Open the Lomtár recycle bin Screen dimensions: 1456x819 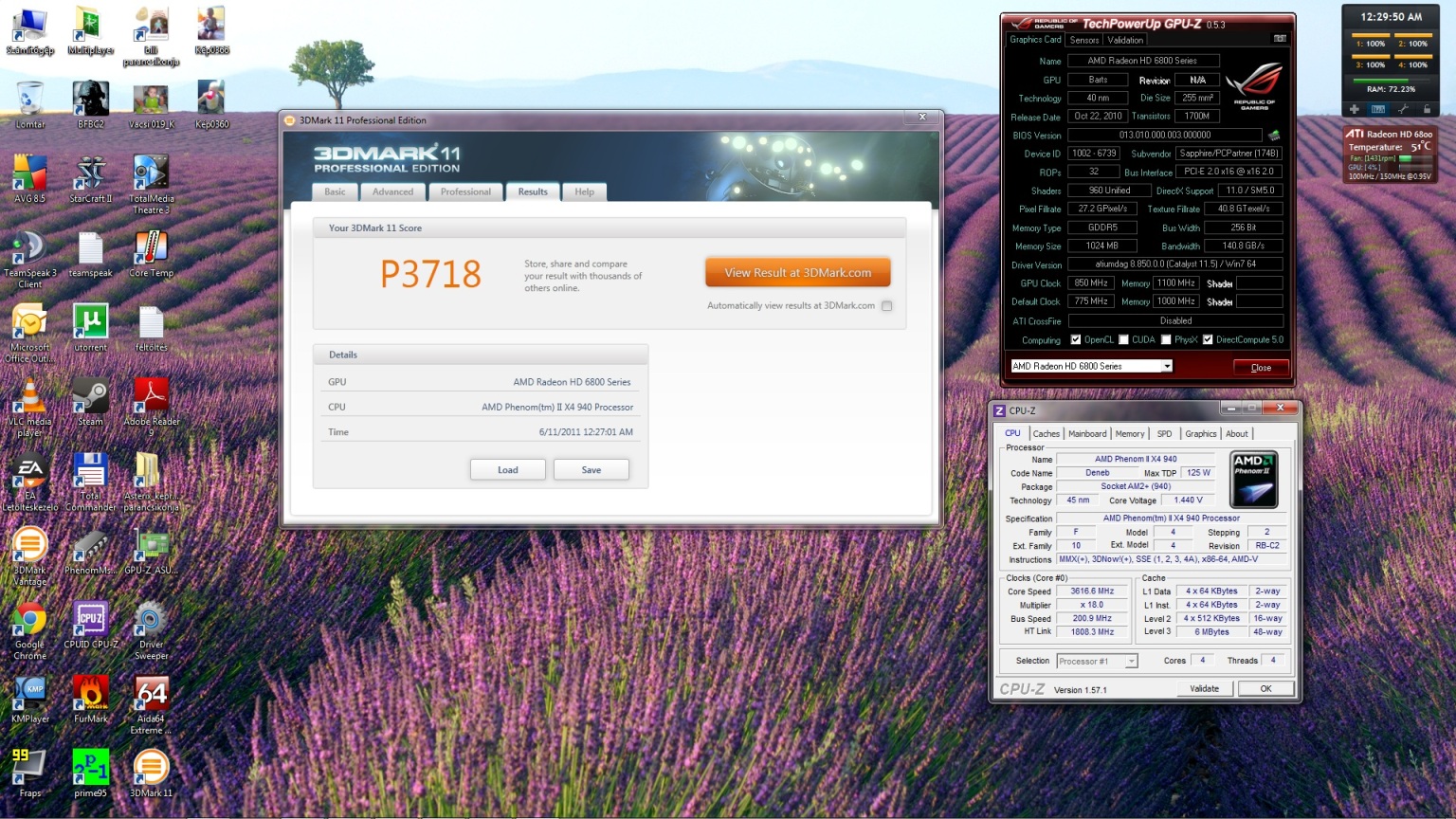(30, 104)
